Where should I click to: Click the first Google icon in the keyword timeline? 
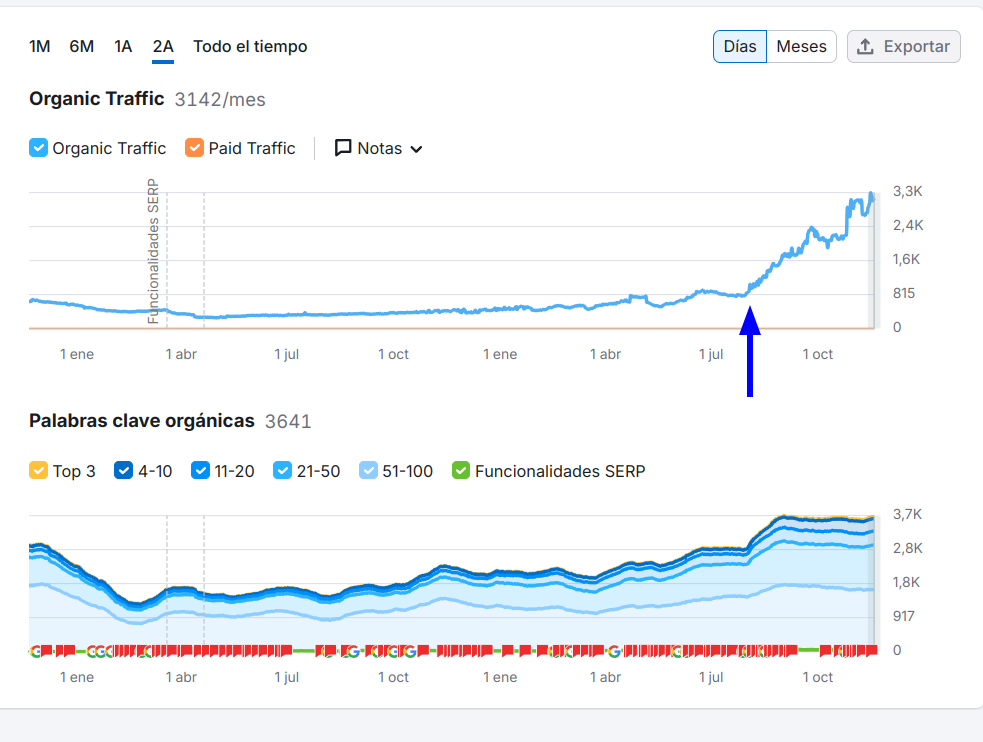click(x=36, y=651)
